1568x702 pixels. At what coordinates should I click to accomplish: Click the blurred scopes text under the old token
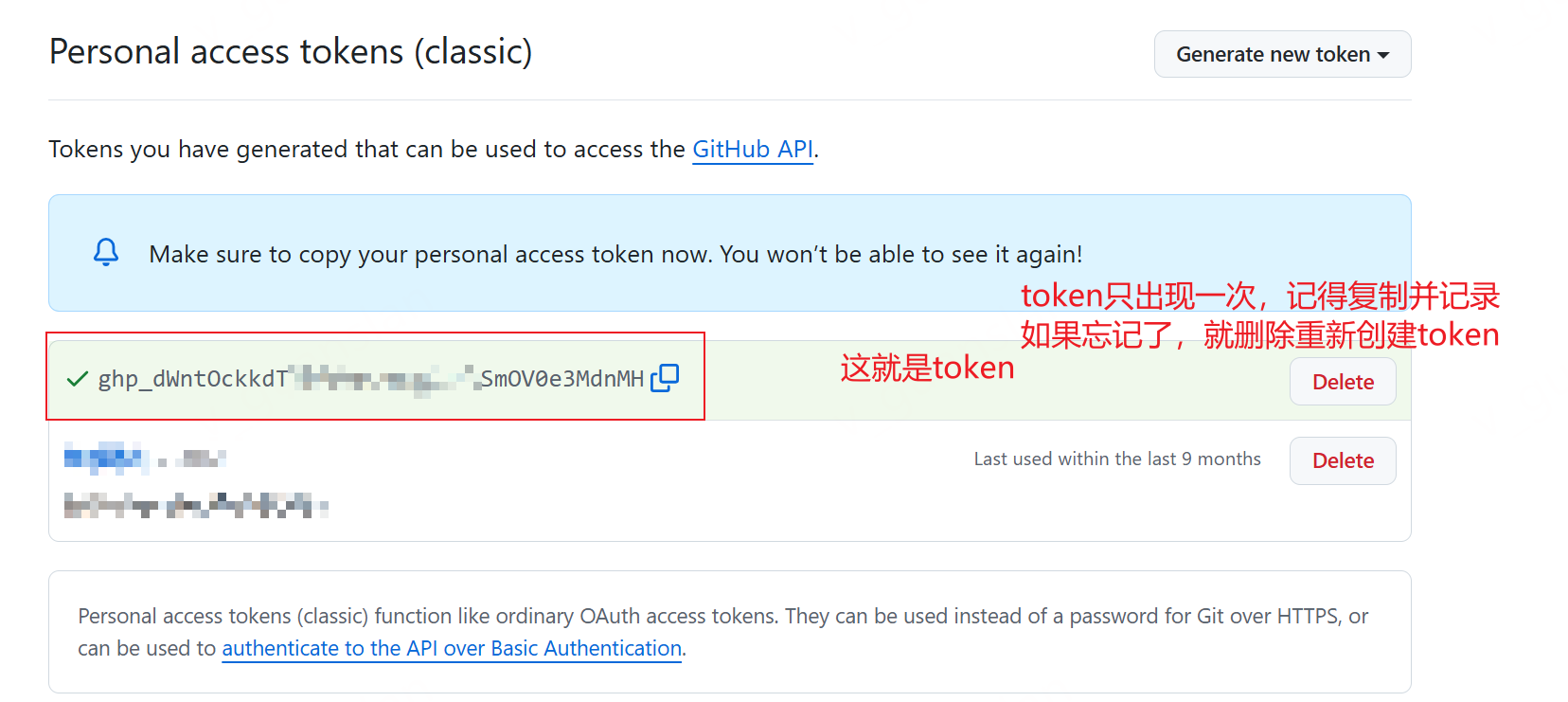pos(194,505)
